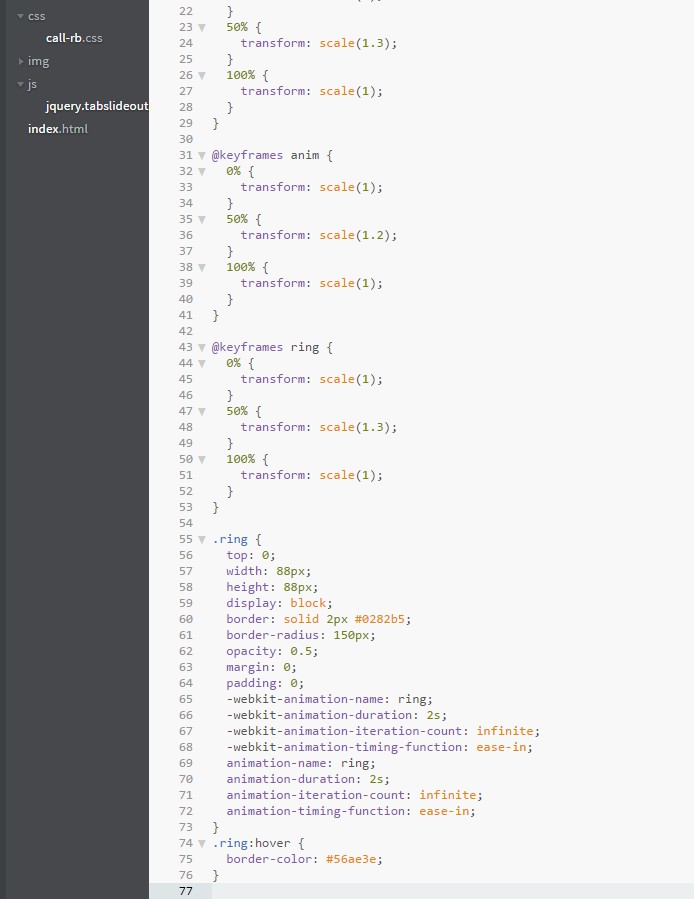The width and height of the screenshot is (694, 899).
Task: Fold the 50% block at line 47
Action: pyautogui.click(x=202, y=411)
